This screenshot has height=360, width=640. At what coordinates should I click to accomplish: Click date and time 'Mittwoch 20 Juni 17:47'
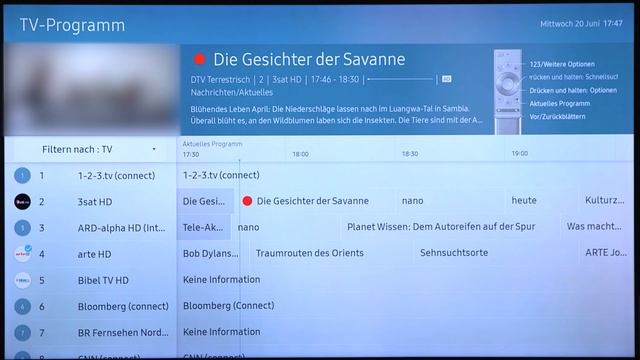tap(581, 24)
